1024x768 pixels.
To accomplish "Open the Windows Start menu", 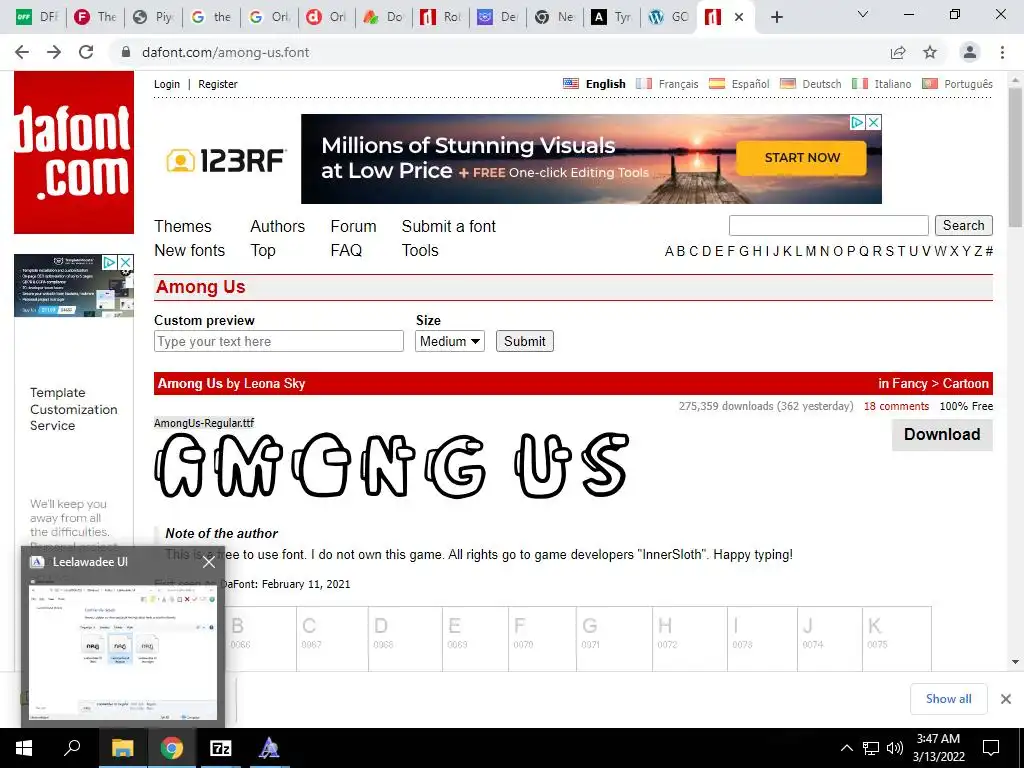I will click(x=24, y=748).
